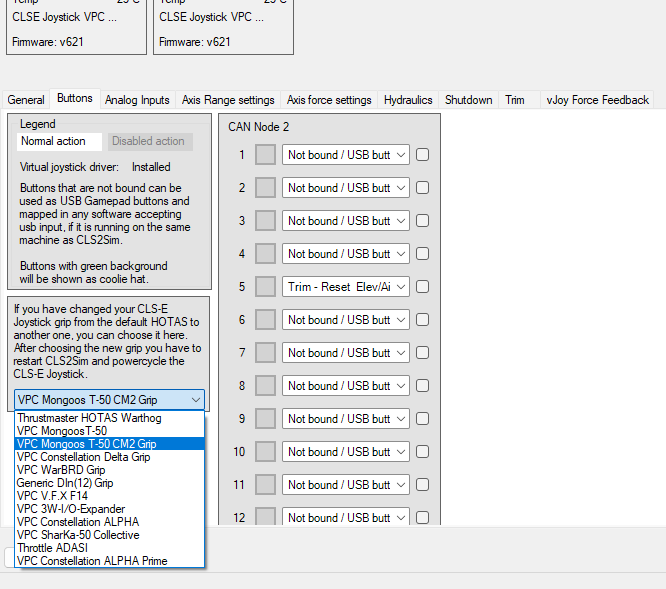Collapse the grip selection combo box
666x589 pixels.
(109, 400)
